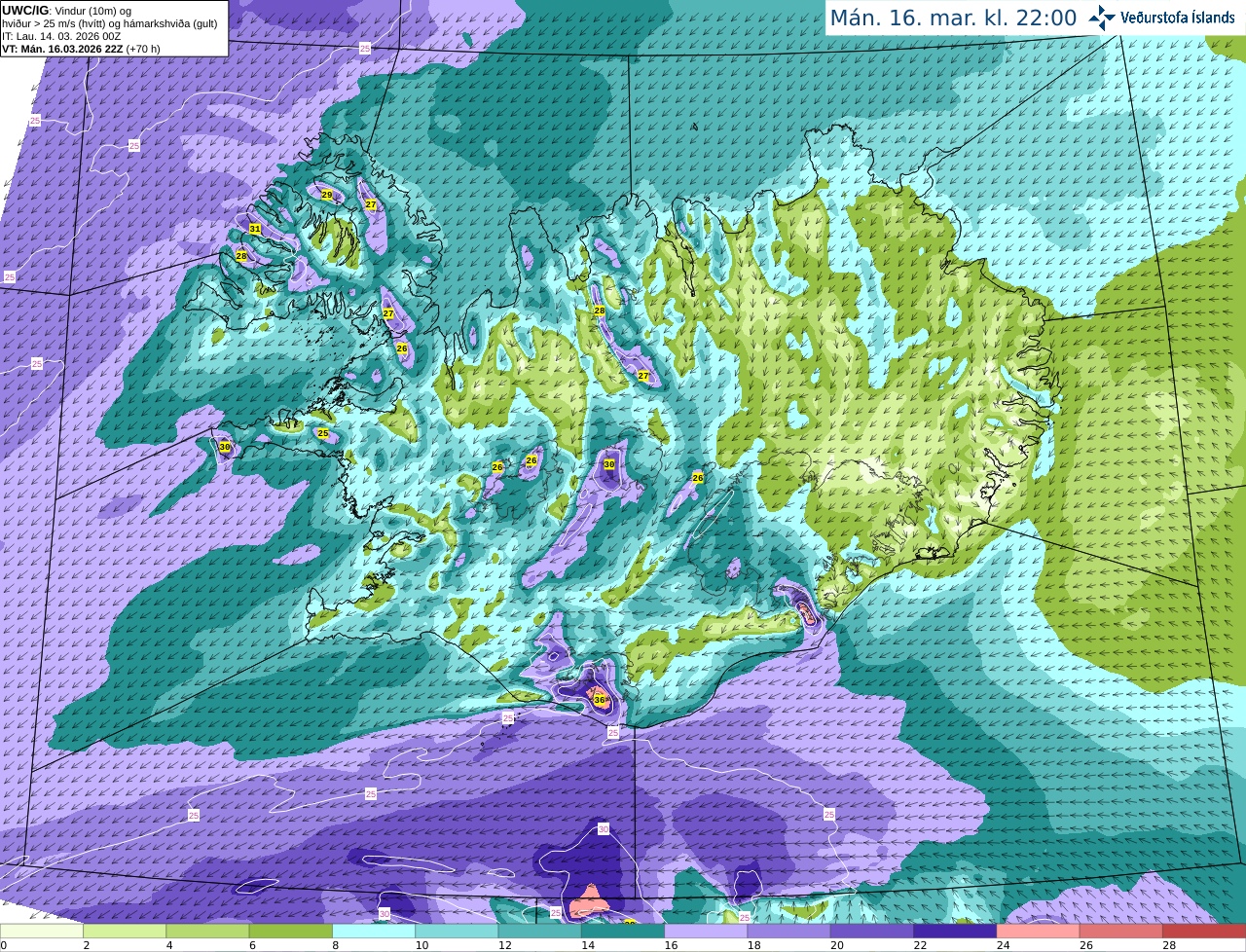Click the legend scale number 24
1246x952 pixels.
point(1003,945)
